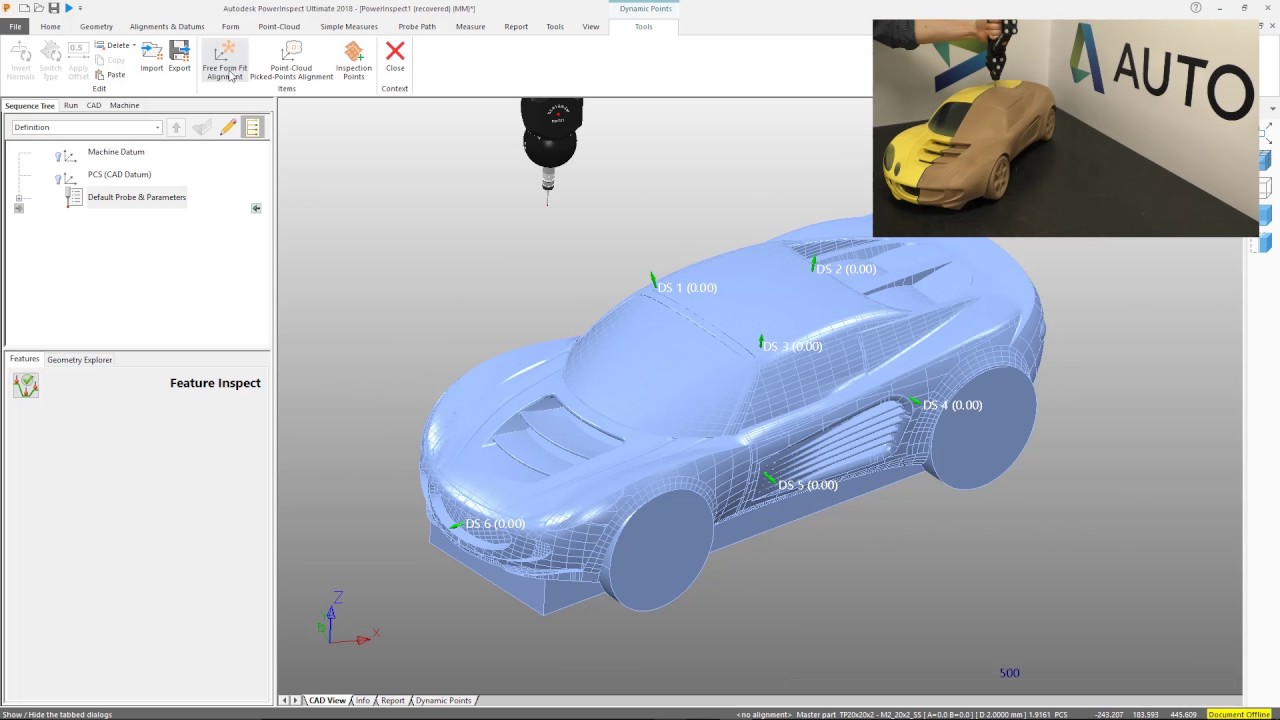
Task: Open the Alignments & Datums ribbon tab
Action: click(167, 27)
